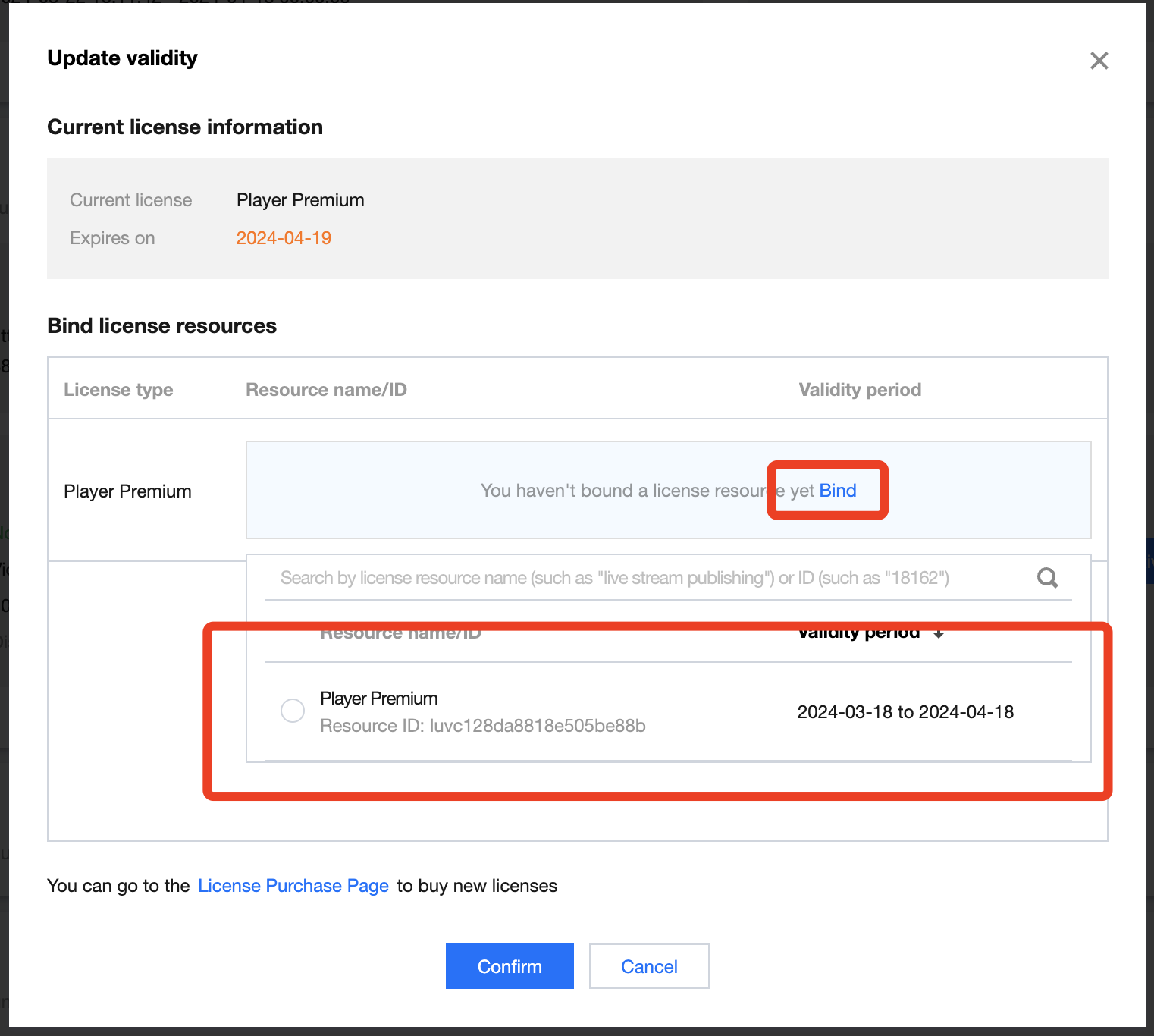This screenshot has height=1036, width=1154.
Task: Click the Current license information heading
Action: tap(185, 127)
